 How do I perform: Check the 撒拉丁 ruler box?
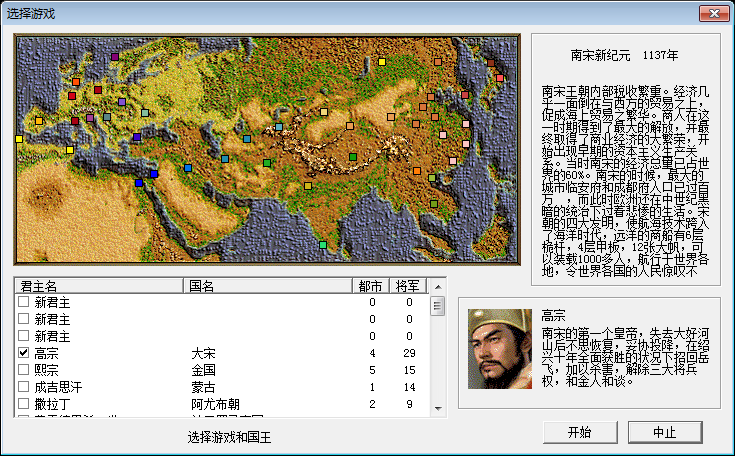[23, 404]
